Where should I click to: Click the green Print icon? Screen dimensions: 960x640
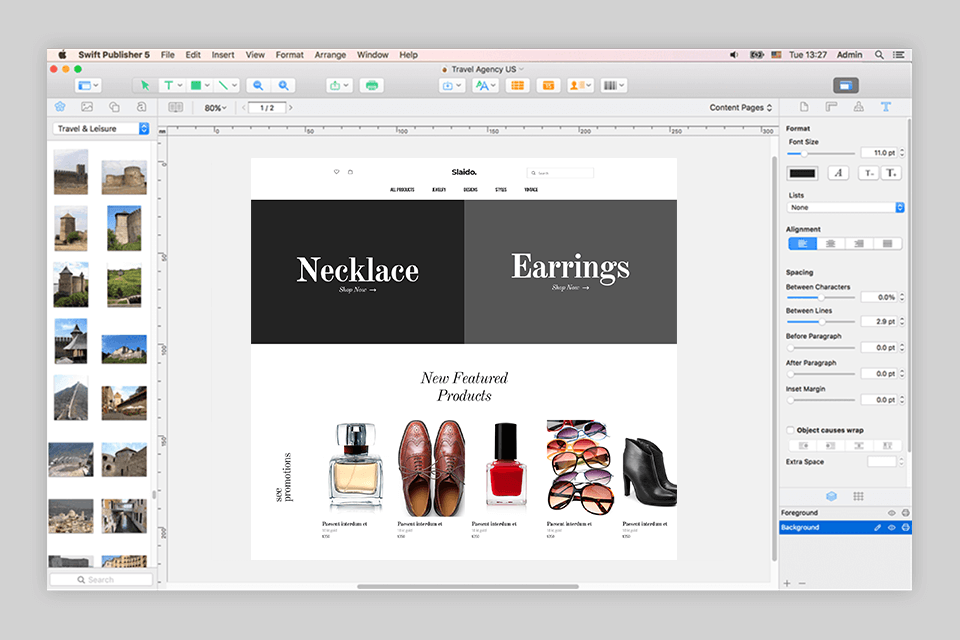coord(372,86)
